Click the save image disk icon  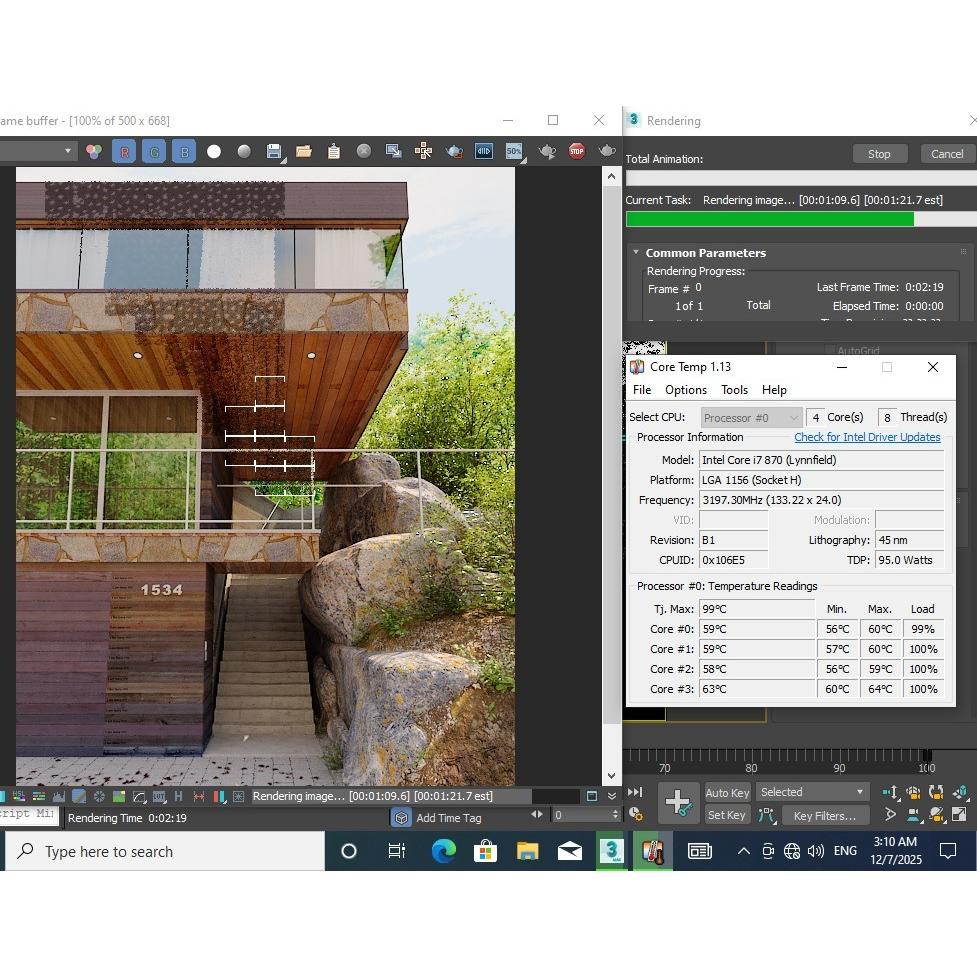click(273, 152)
